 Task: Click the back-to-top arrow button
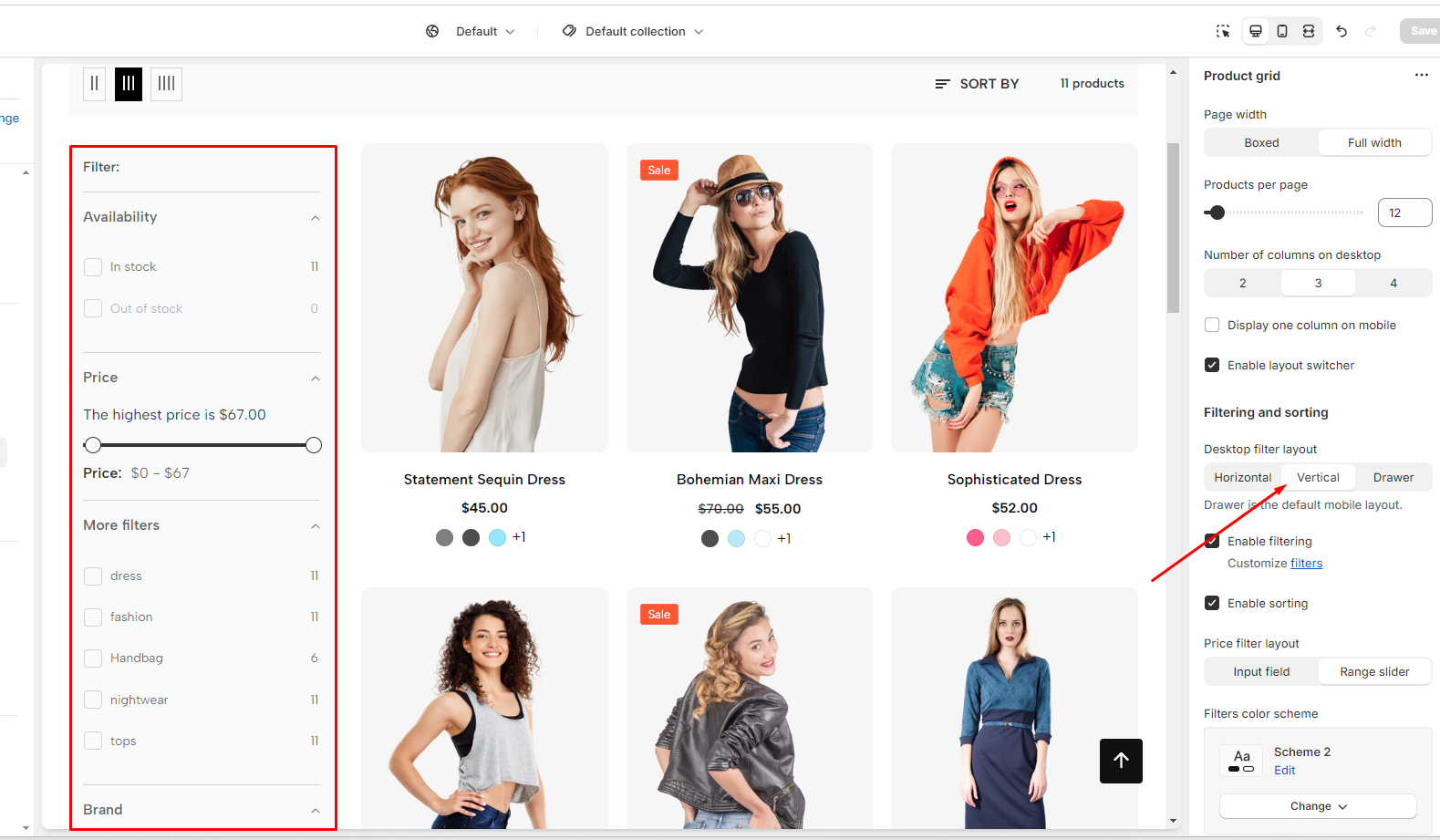[1121, 761]
